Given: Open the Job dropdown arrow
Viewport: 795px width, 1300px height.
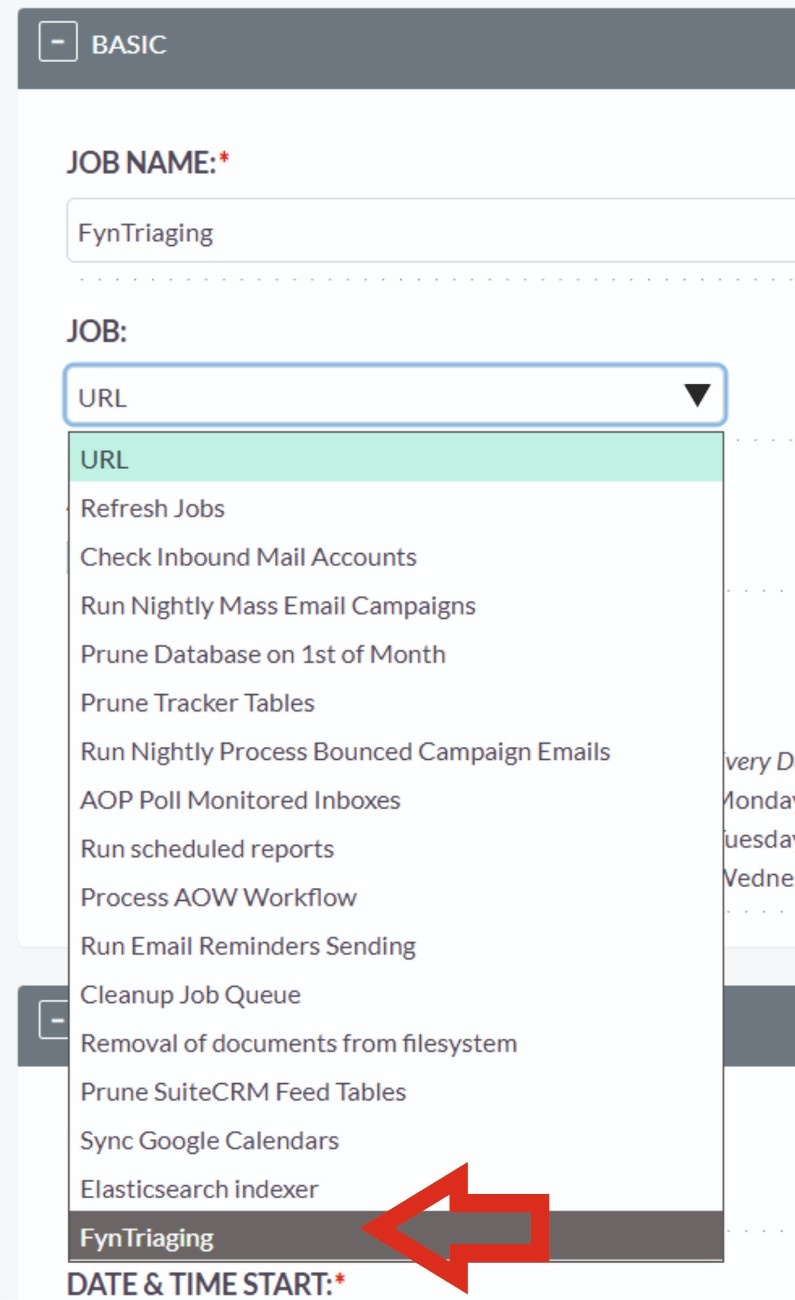Looking at the screenshot, I should pos(697,396).
